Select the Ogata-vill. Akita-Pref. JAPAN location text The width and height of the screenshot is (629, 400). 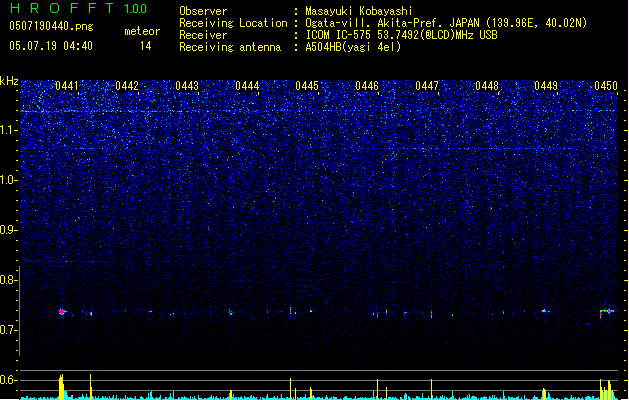pos(446,23)
